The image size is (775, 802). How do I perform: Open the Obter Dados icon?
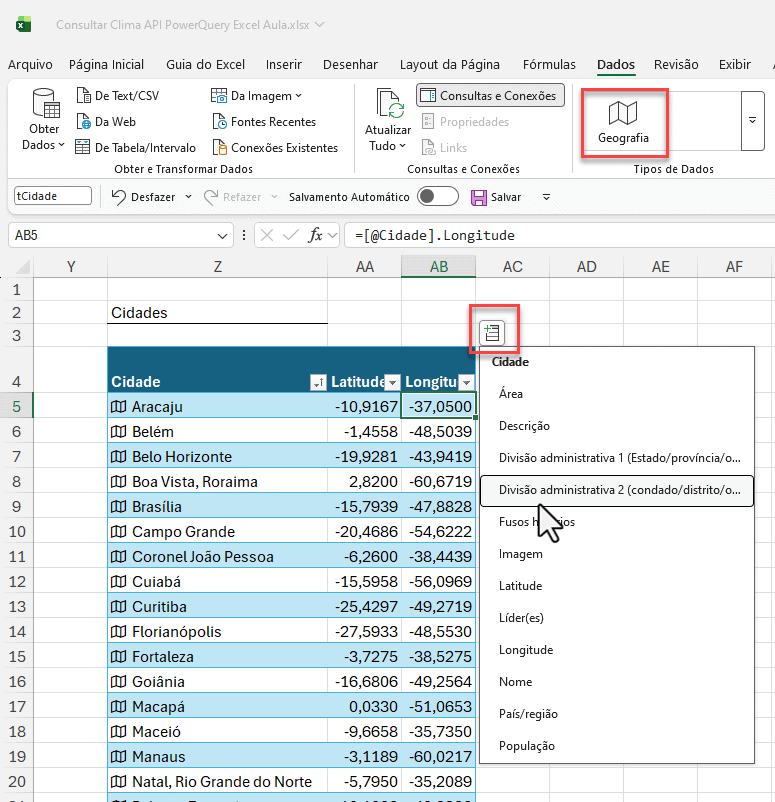[x=44, y=104]
